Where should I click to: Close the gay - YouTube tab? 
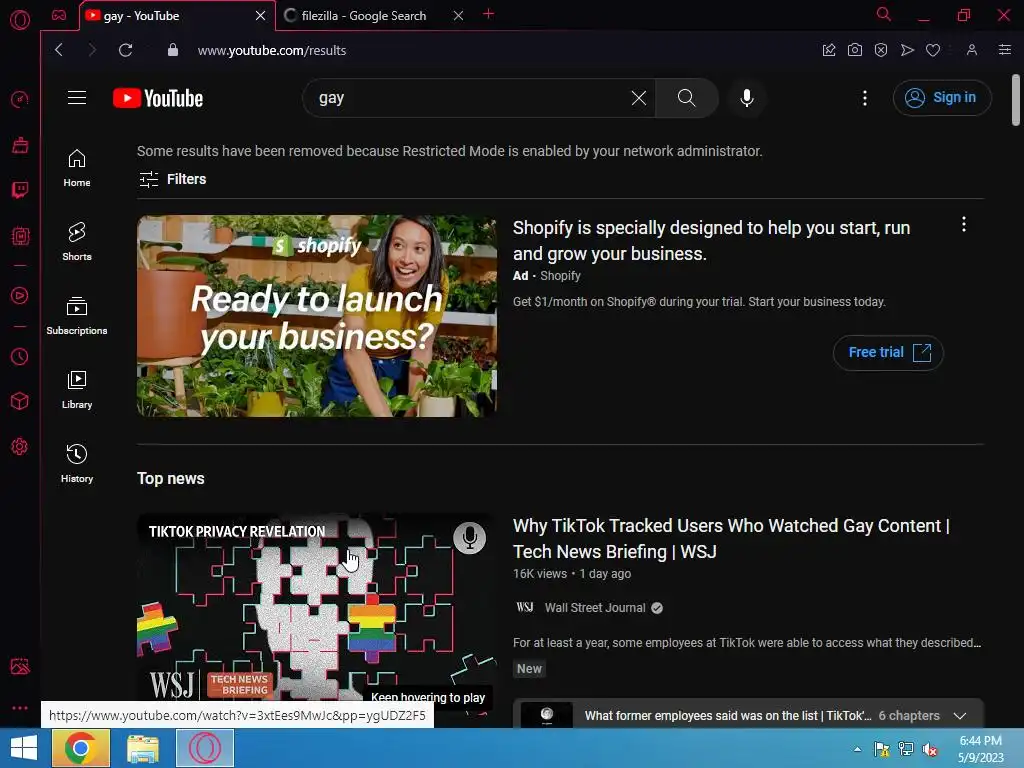(260, 16)
